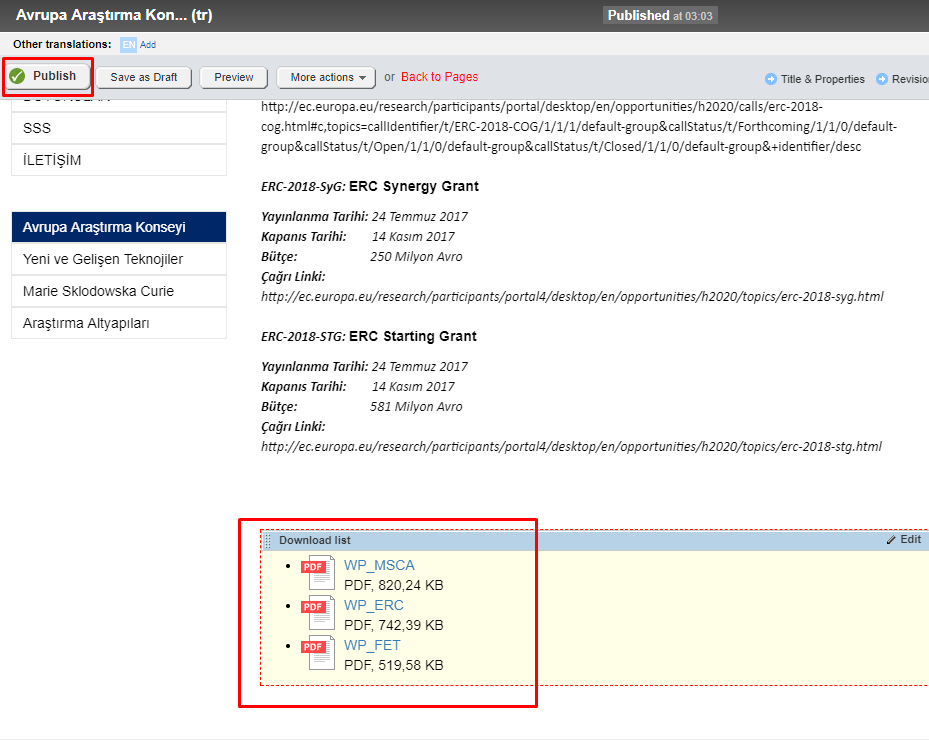The image size is (929, 741).
Task: Click the green checkmark icon in Publish
Action: coord(17,76)
